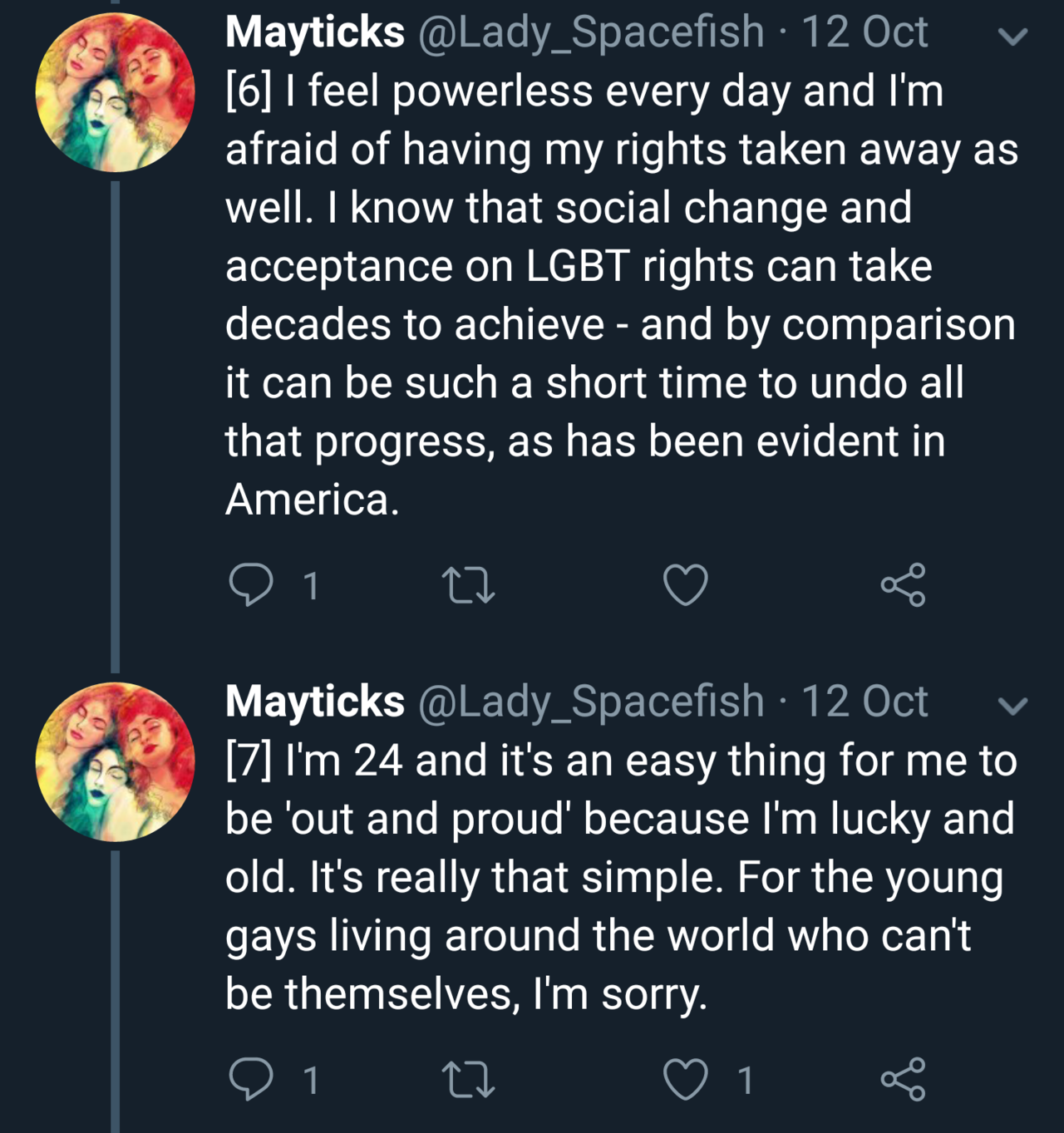The image size is (1064, 1133).
Task: Like tweet [6] with the heart icon
Action: click(686, 584)
